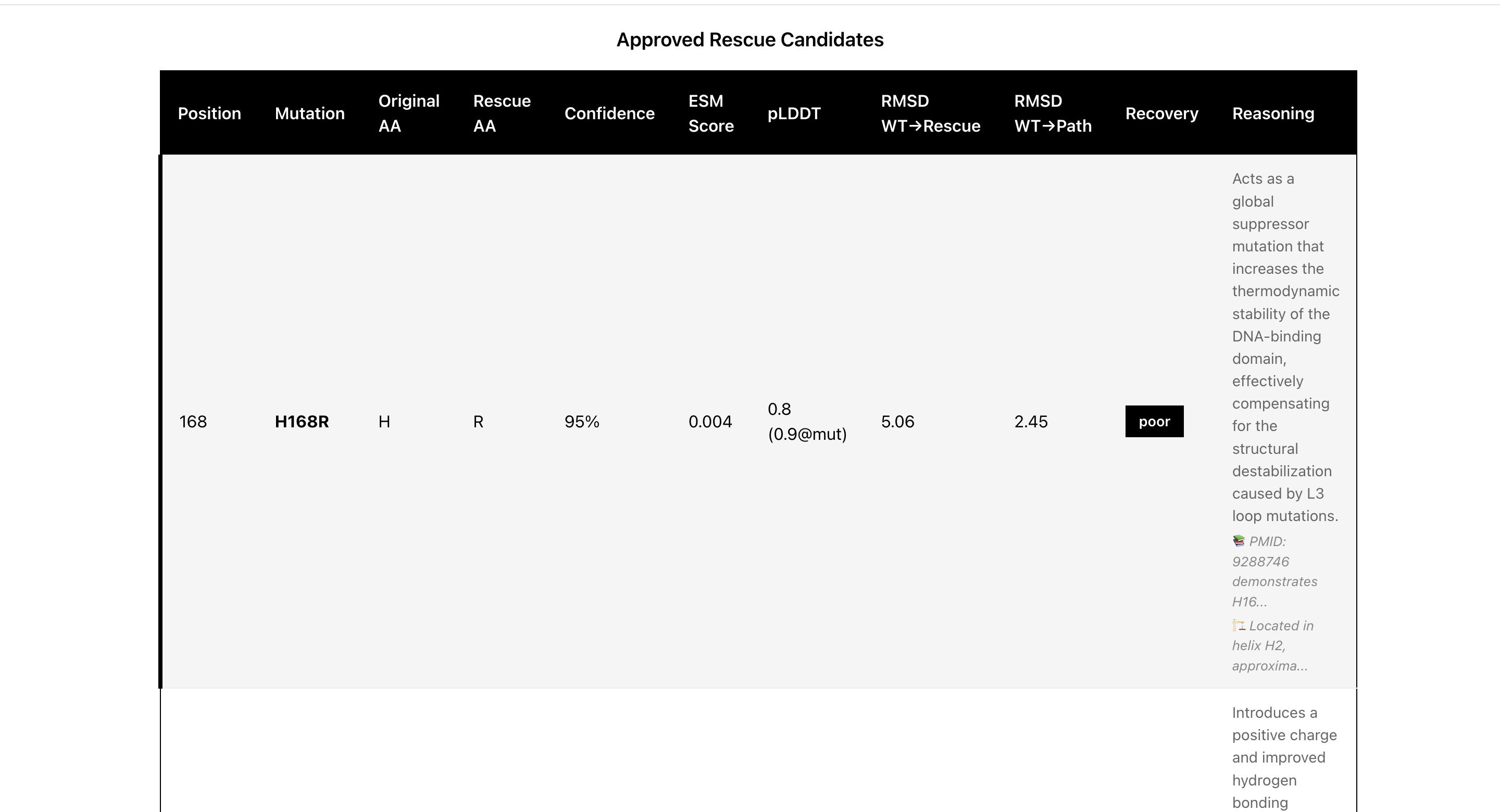Image resolution: width=1500 pixels, height=812 pixels.
Task: Click the crane icon beside helix location
Action: click(x=1239, y=626)
